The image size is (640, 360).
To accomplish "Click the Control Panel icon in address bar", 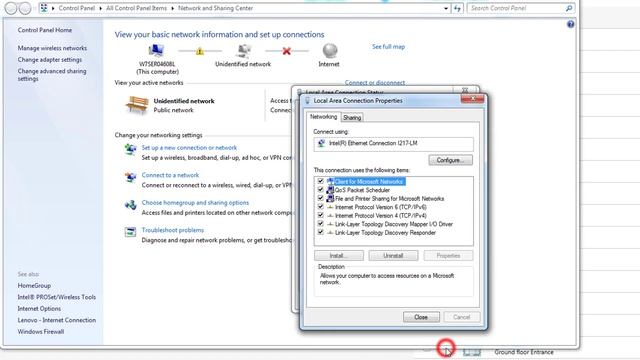I will tap(44, 8).
